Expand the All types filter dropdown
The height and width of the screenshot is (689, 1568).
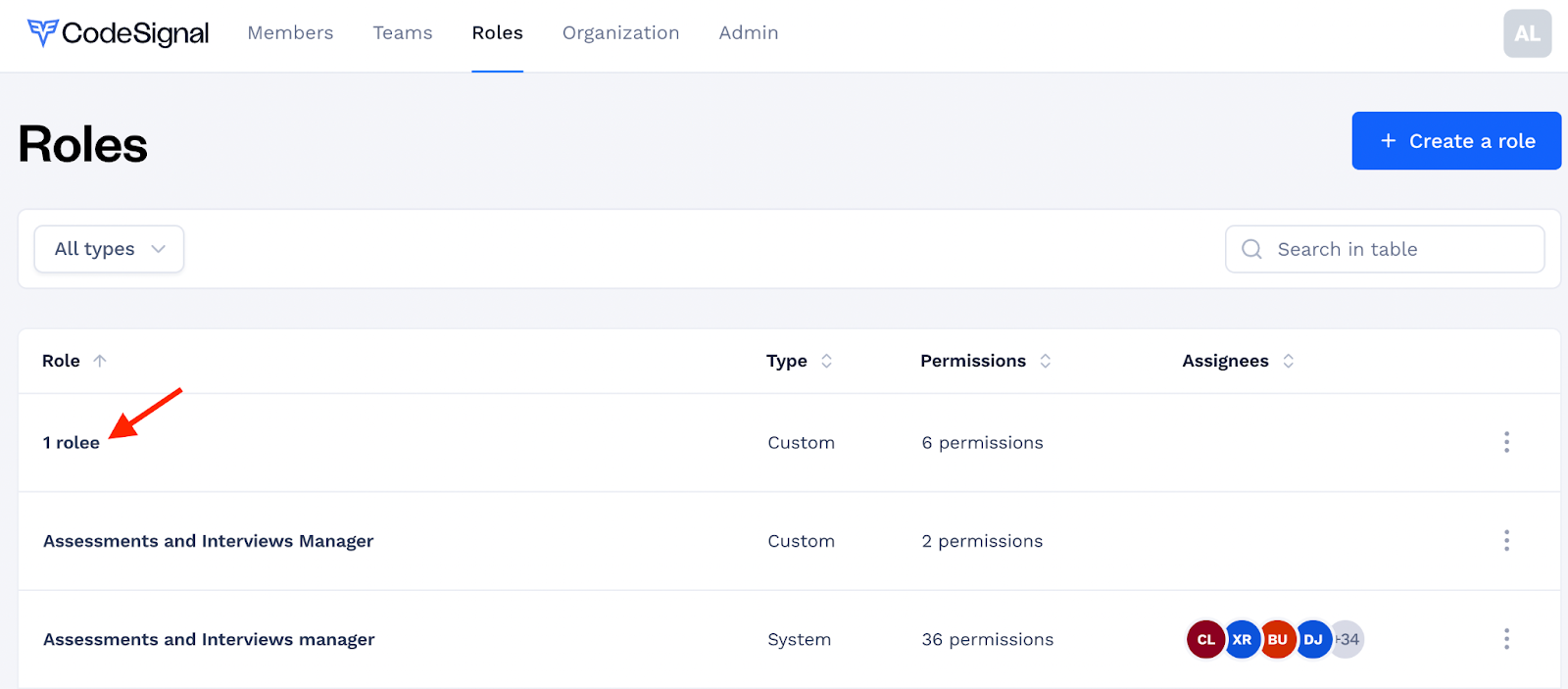tap(109, 249)
